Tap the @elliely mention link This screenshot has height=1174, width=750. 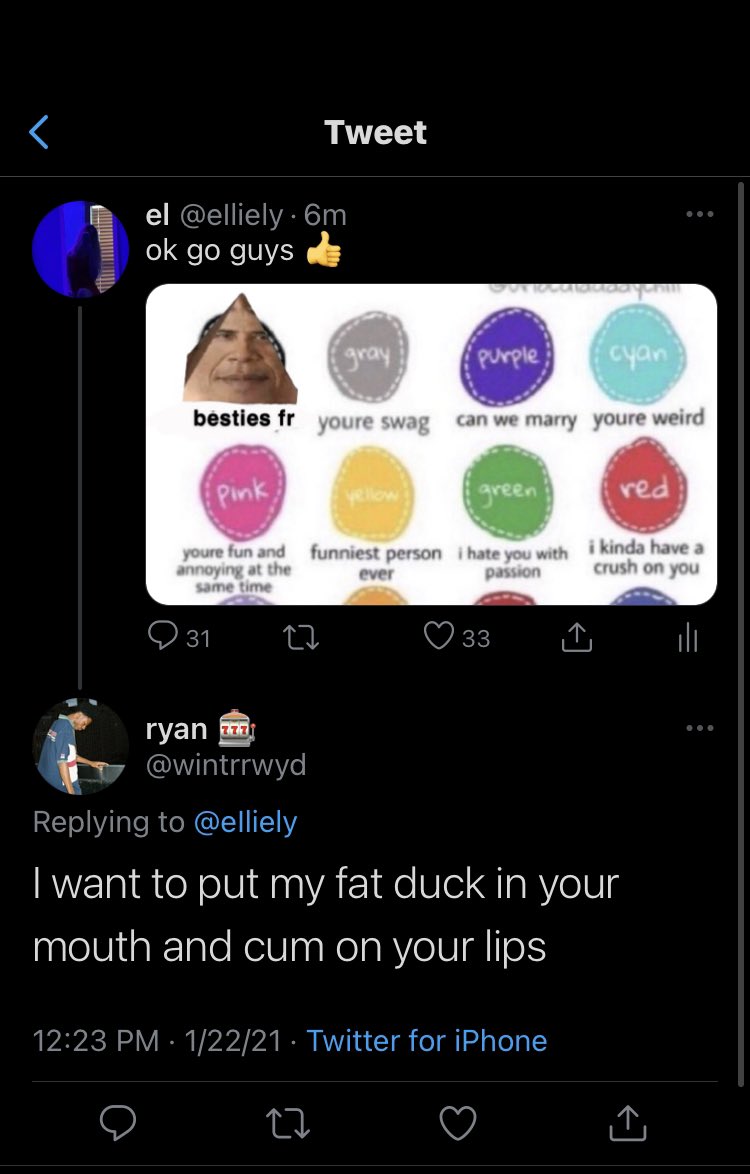pos(245,822)
